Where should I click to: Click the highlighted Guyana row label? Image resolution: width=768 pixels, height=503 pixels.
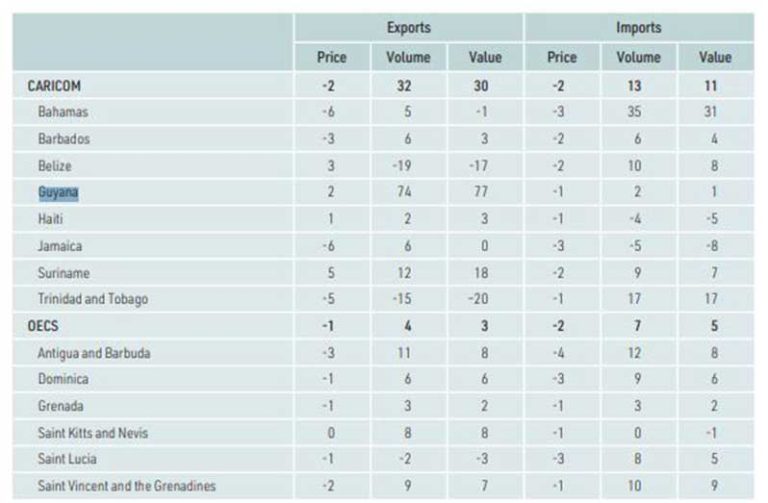(58, 192)
